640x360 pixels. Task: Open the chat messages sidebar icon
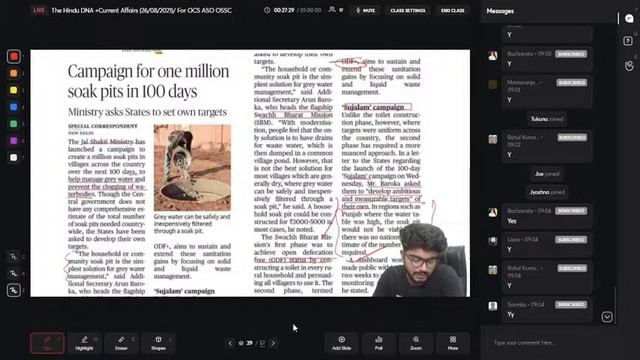[x=629, y=18]
